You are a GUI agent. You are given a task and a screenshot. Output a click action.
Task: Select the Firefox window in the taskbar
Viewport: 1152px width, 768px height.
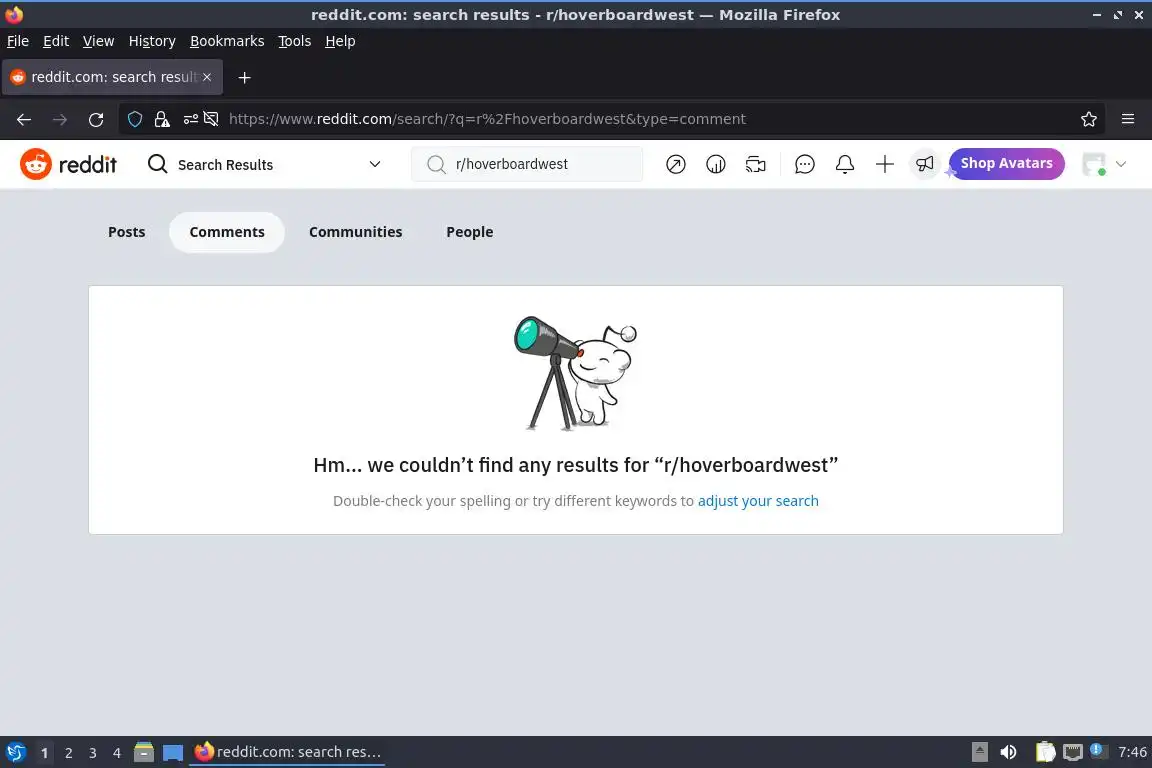pos(287,752)
